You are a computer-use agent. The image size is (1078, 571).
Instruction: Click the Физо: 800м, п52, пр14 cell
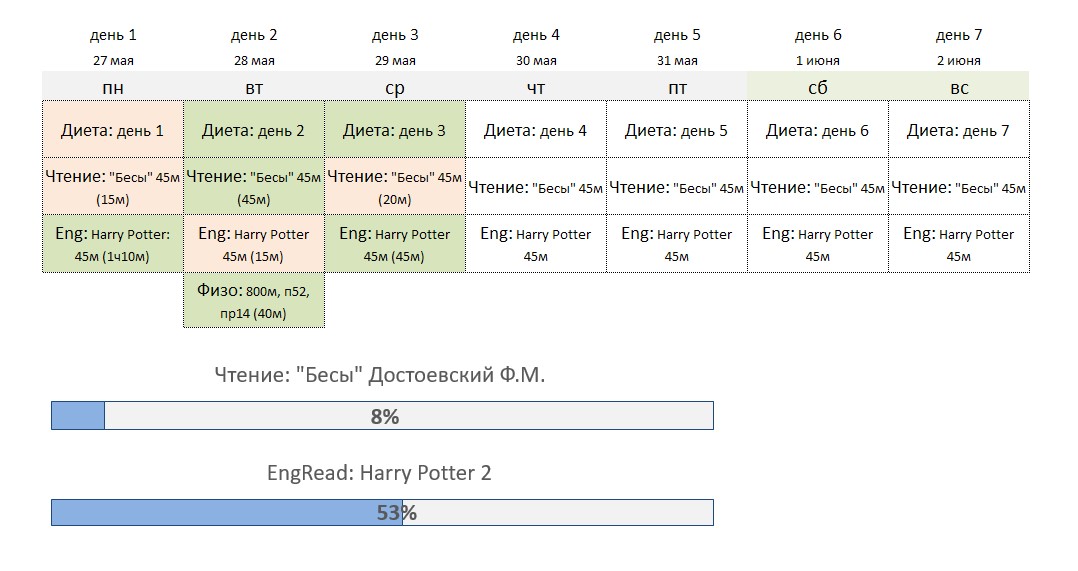coord(254,300)
